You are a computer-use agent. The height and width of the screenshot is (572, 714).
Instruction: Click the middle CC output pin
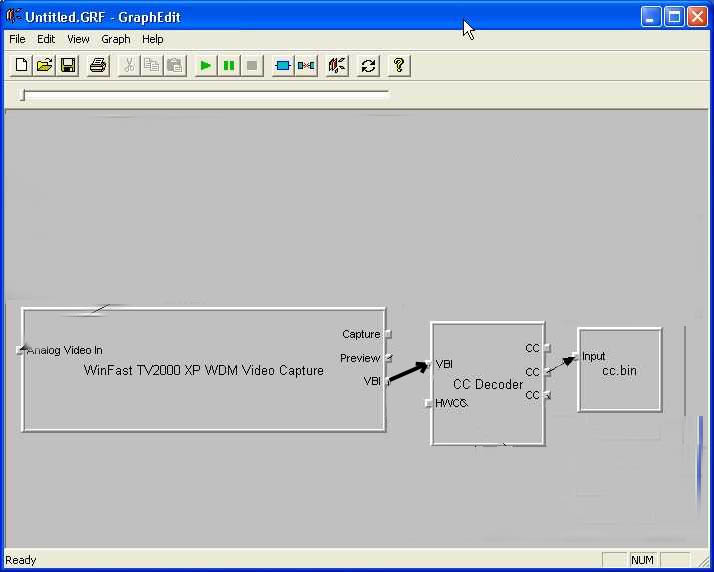tap(547, 372)
